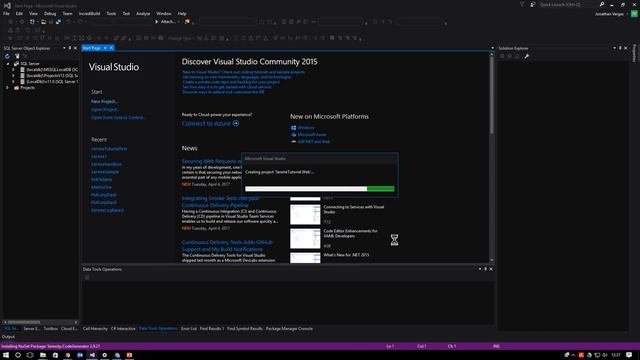Viewport: 640px width, 360px height.
Task: Click the Connect to Azure link
Action: (x=206, y=123)
